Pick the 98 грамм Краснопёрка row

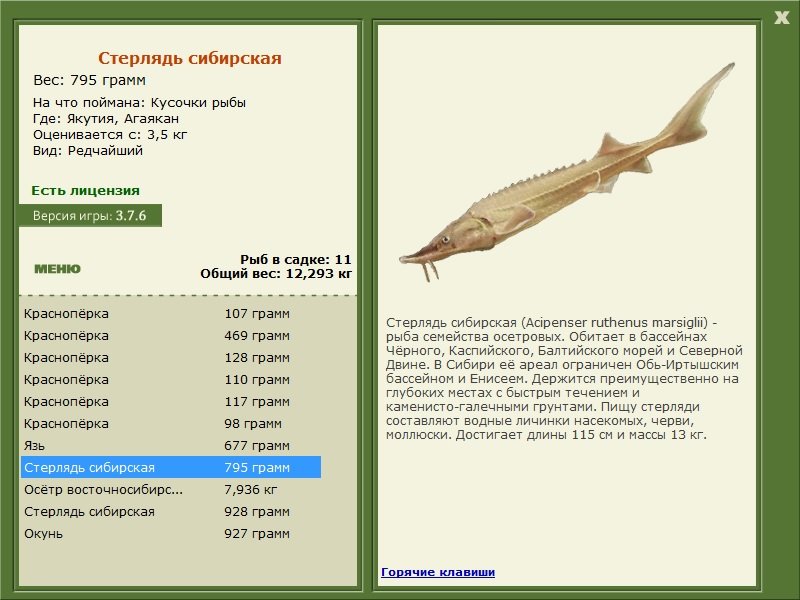coord(170,424)
